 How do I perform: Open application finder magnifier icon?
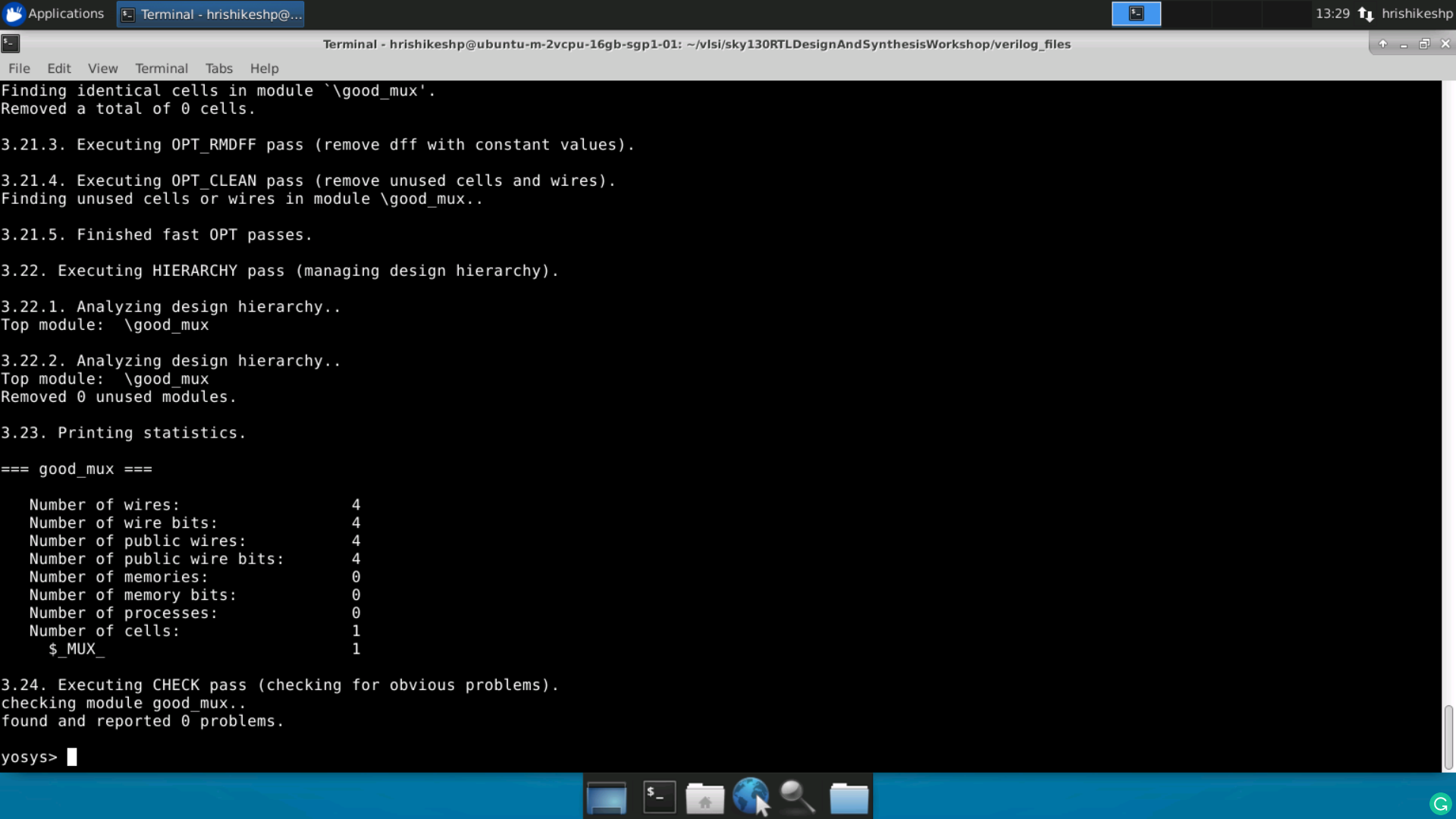(x=797, y=797)
